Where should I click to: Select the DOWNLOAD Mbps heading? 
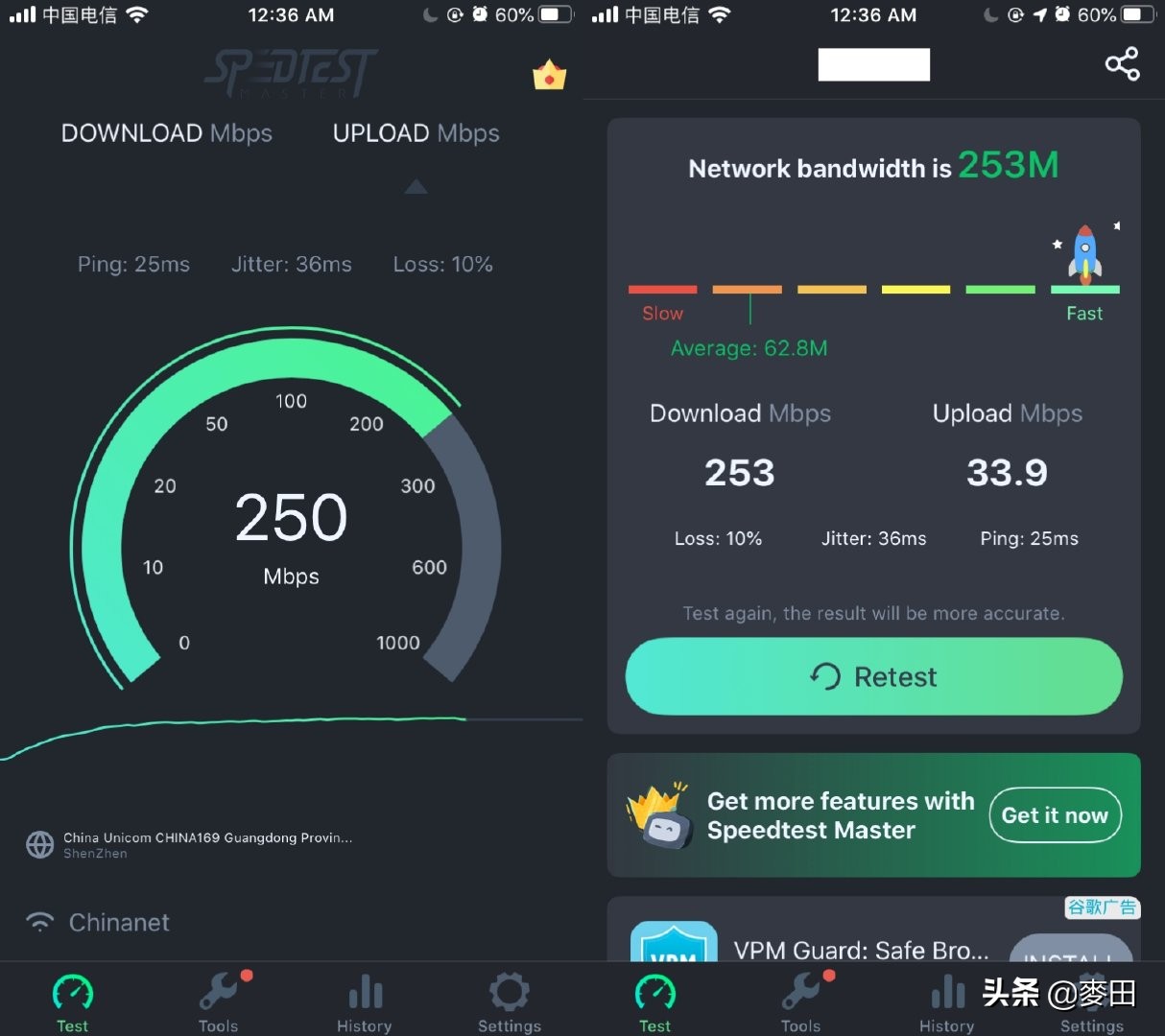[x=167, y=133]
